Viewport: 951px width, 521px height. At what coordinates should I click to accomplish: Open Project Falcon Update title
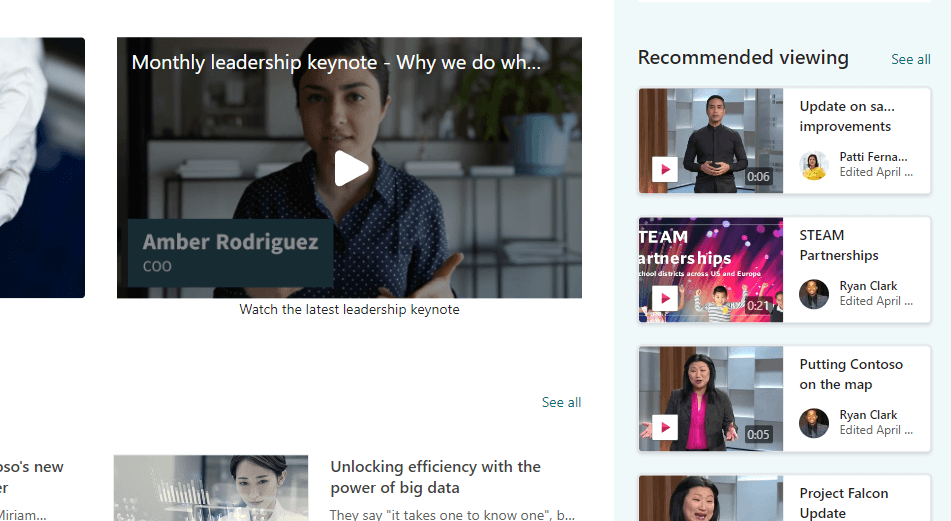844,503
